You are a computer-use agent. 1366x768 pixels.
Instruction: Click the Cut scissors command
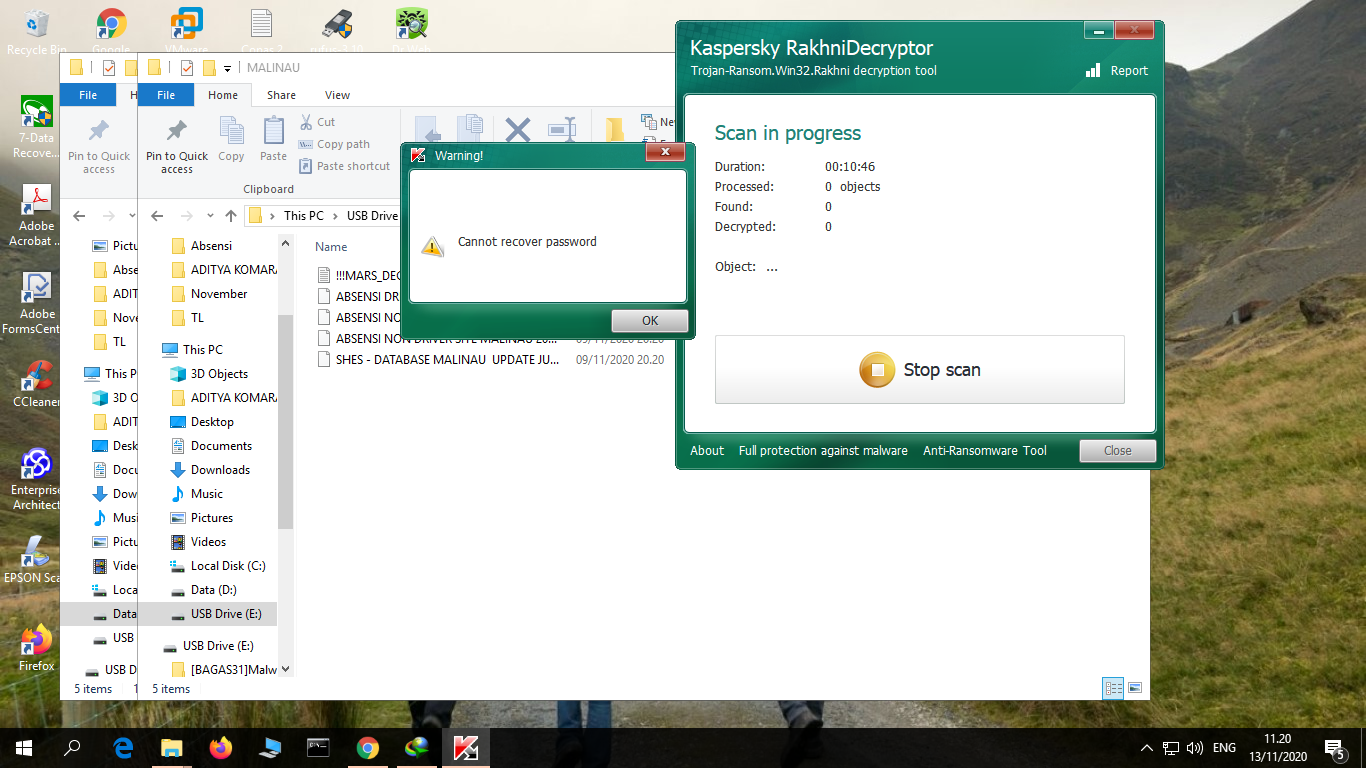317,122
